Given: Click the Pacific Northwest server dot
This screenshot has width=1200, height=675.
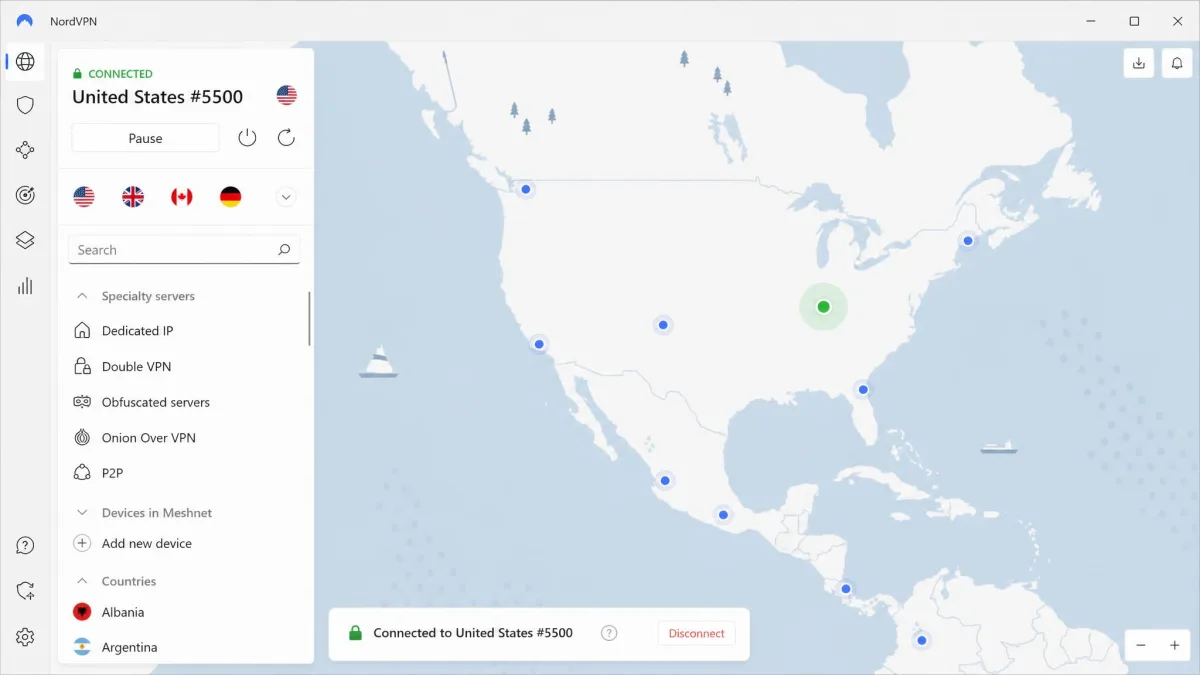Looking at the screenshot, I should [526, 189].
